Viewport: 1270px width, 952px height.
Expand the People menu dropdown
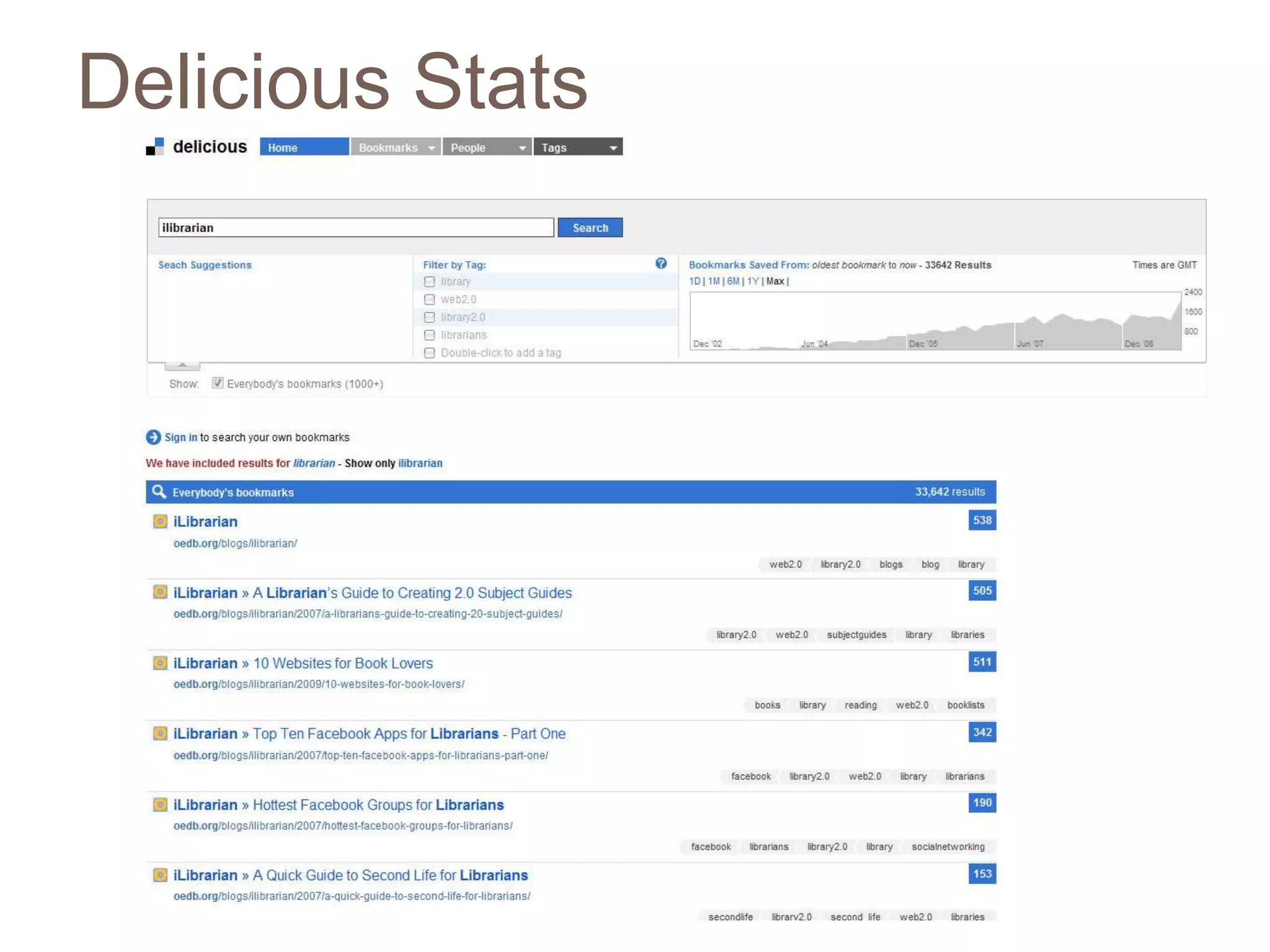(x=522, y=148)
